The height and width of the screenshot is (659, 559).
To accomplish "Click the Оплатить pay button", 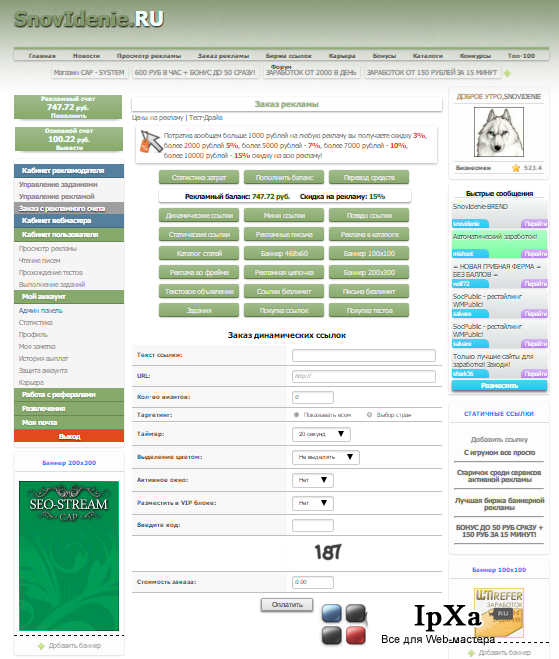I will pyautogui.click(x=287, y=605).
